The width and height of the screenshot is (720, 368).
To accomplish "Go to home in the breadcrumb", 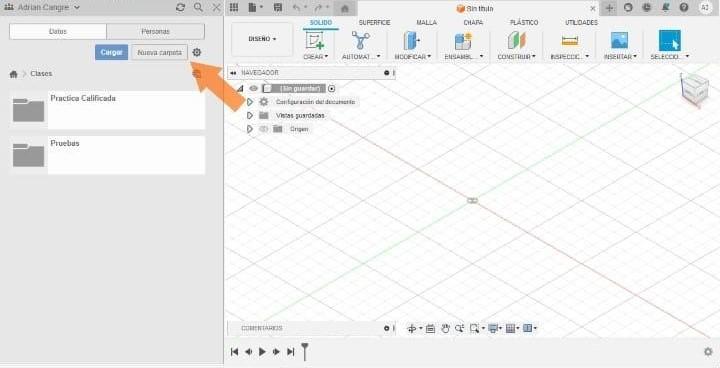I will 13,74.
